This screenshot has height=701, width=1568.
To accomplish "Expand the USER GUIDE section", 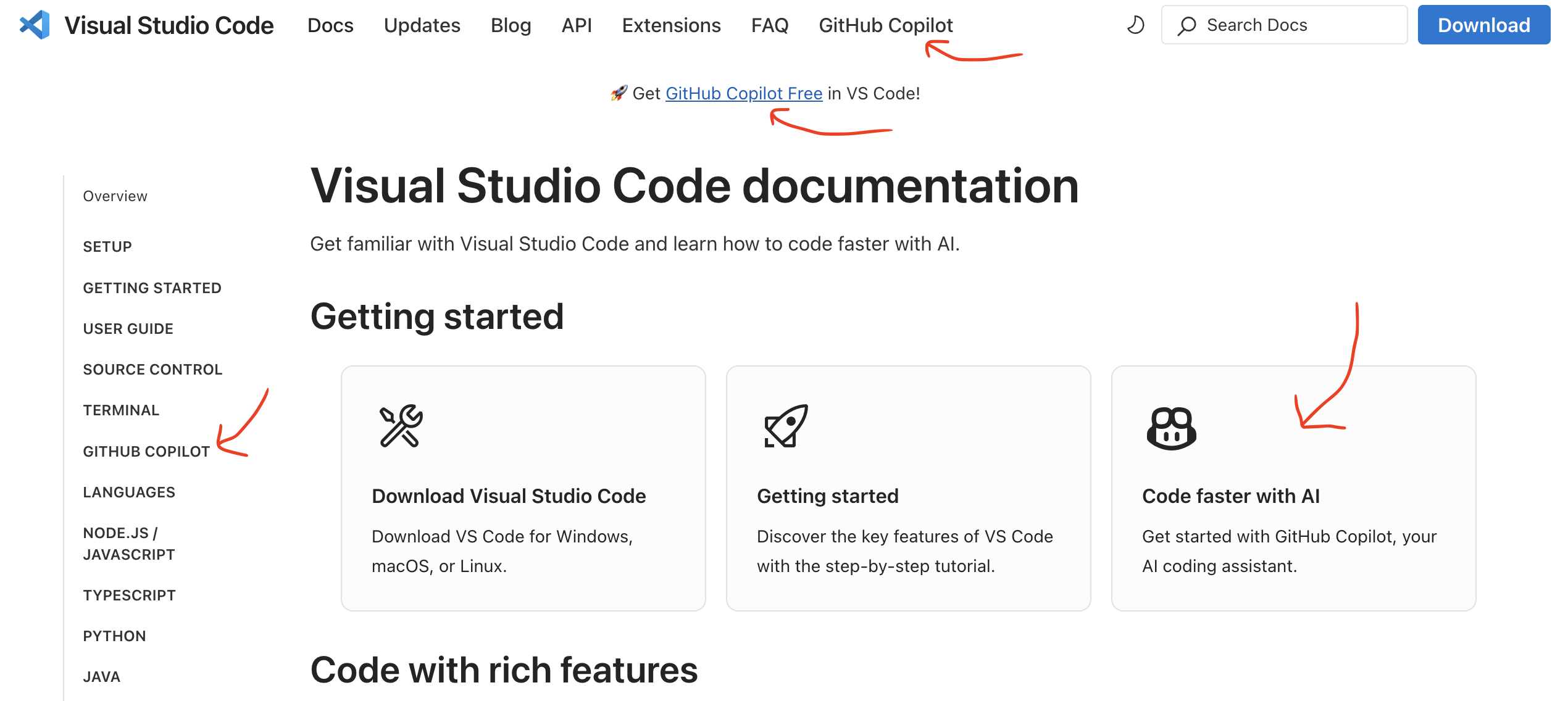I will pos(128,329).
